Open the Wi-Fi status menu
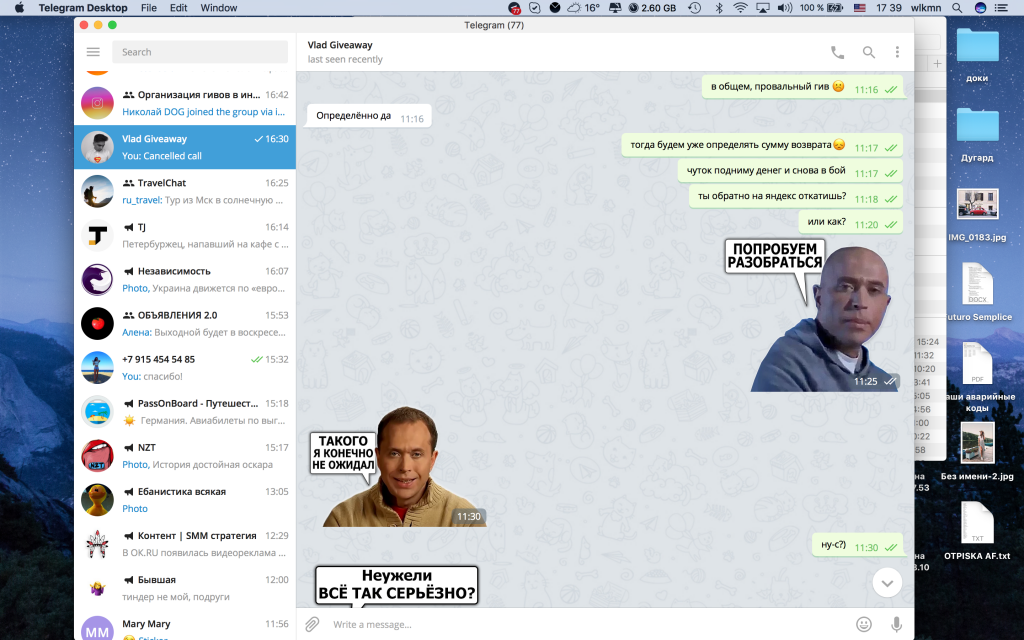This screenshot has width=1024, height=640. click(x=740, y=8)
